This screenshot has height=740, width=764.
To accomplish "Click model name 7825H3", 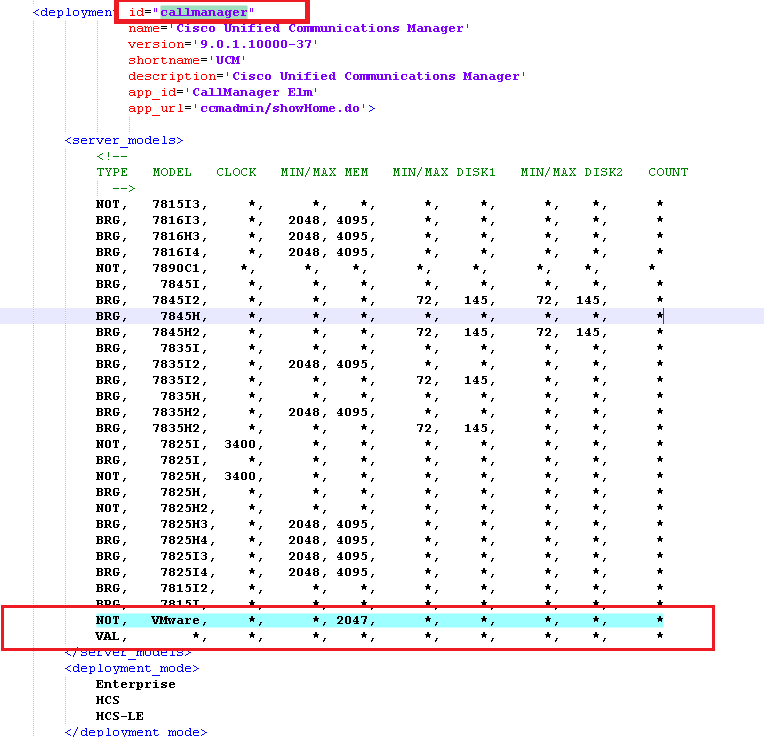I will click(184, 525).
